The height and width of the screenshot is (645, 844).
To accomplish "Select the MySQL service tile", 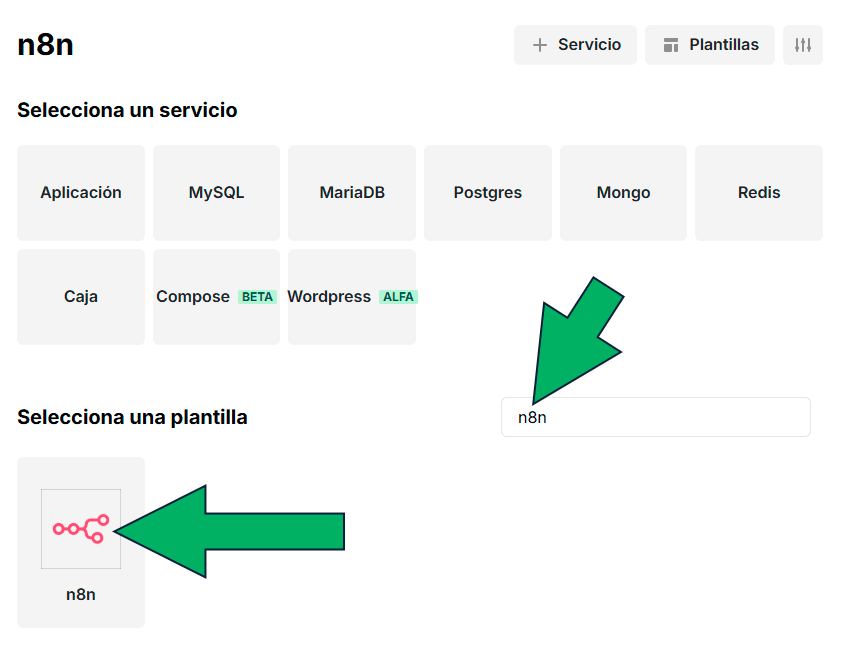I will (x=216, y=193).
